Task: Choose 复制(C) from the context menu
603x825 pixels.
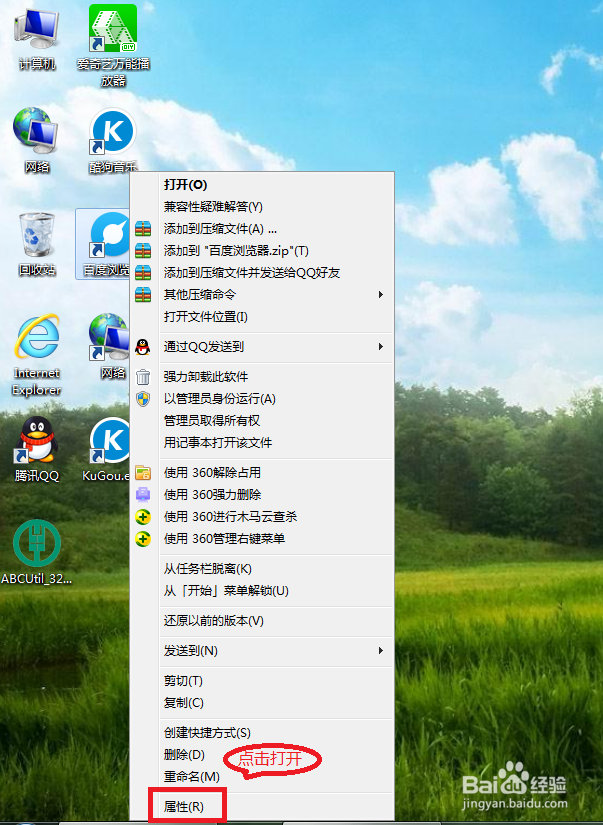Action: click(262, 703)
